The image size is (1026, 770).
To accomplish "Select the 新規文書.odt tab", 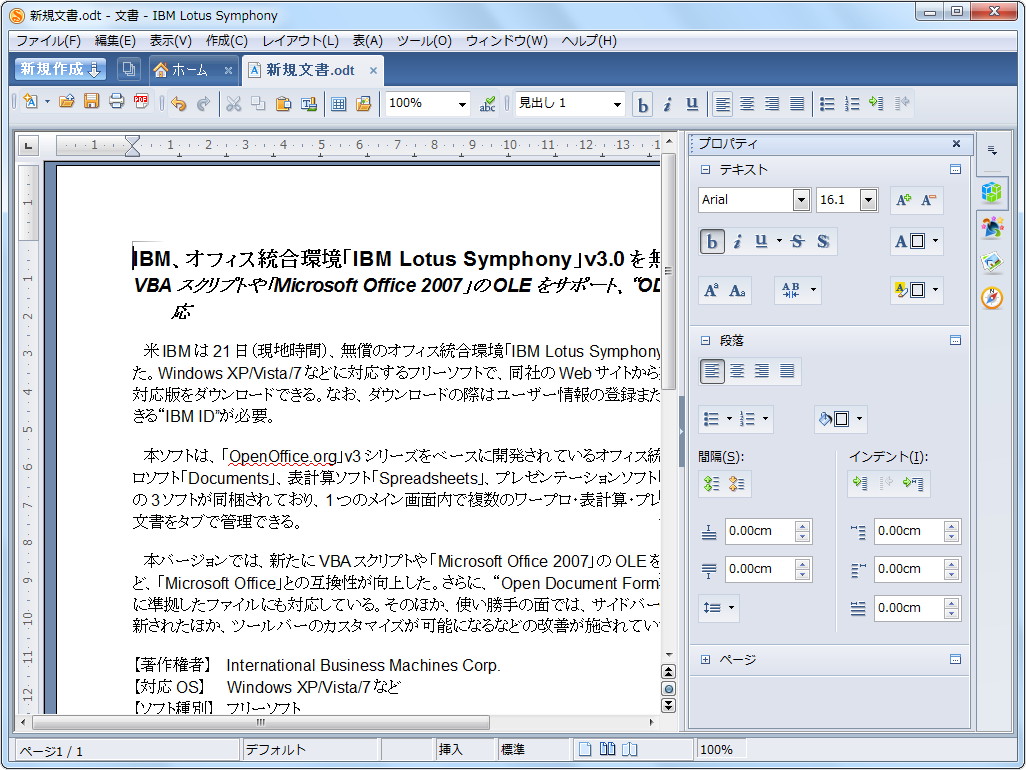I will 310,70.
